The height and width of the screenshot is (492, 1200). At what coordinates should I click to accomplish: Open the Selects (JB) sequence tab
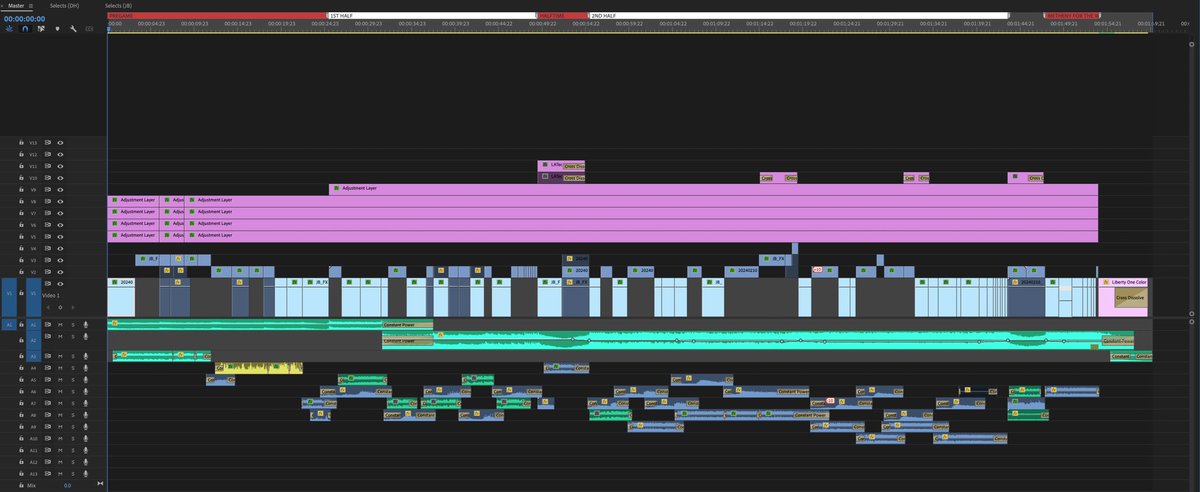pos(119,5)
